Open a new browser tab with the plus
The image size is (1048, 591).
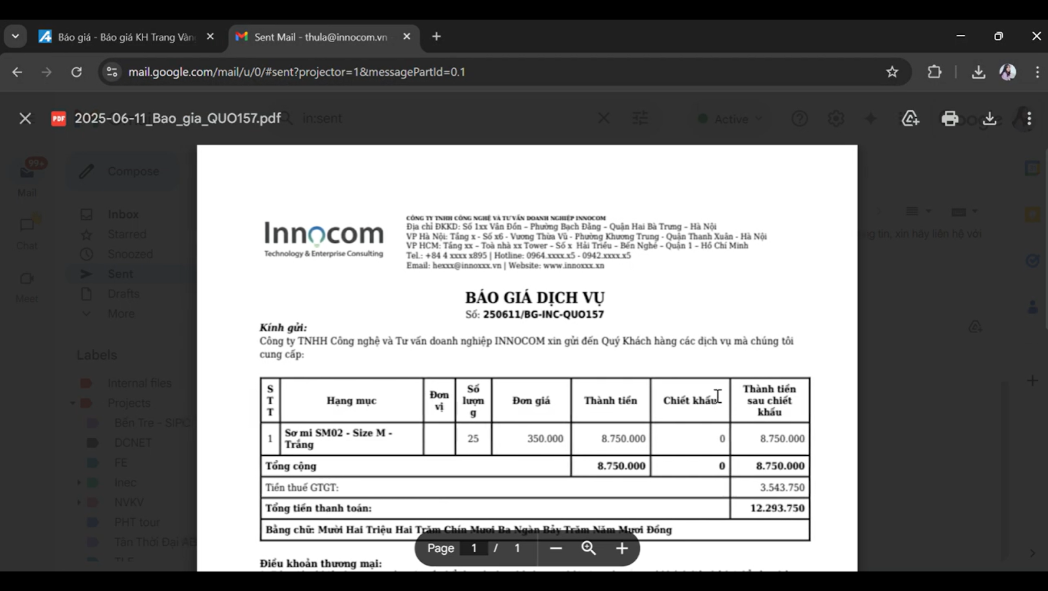(436, 36)
